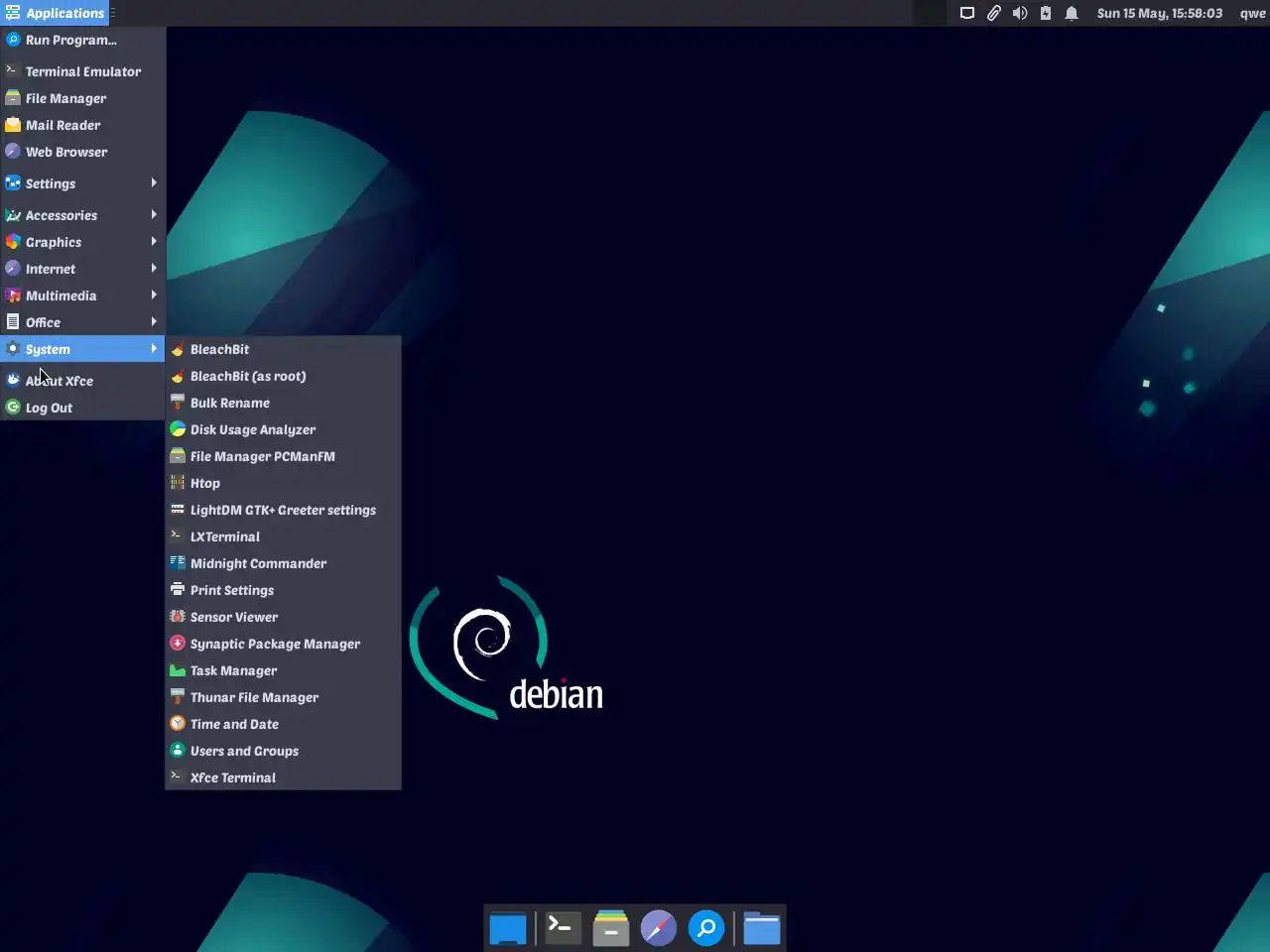Click the battery power tray icon
The height and width of the screenshot is (952, 1270).
point(1046,13)
